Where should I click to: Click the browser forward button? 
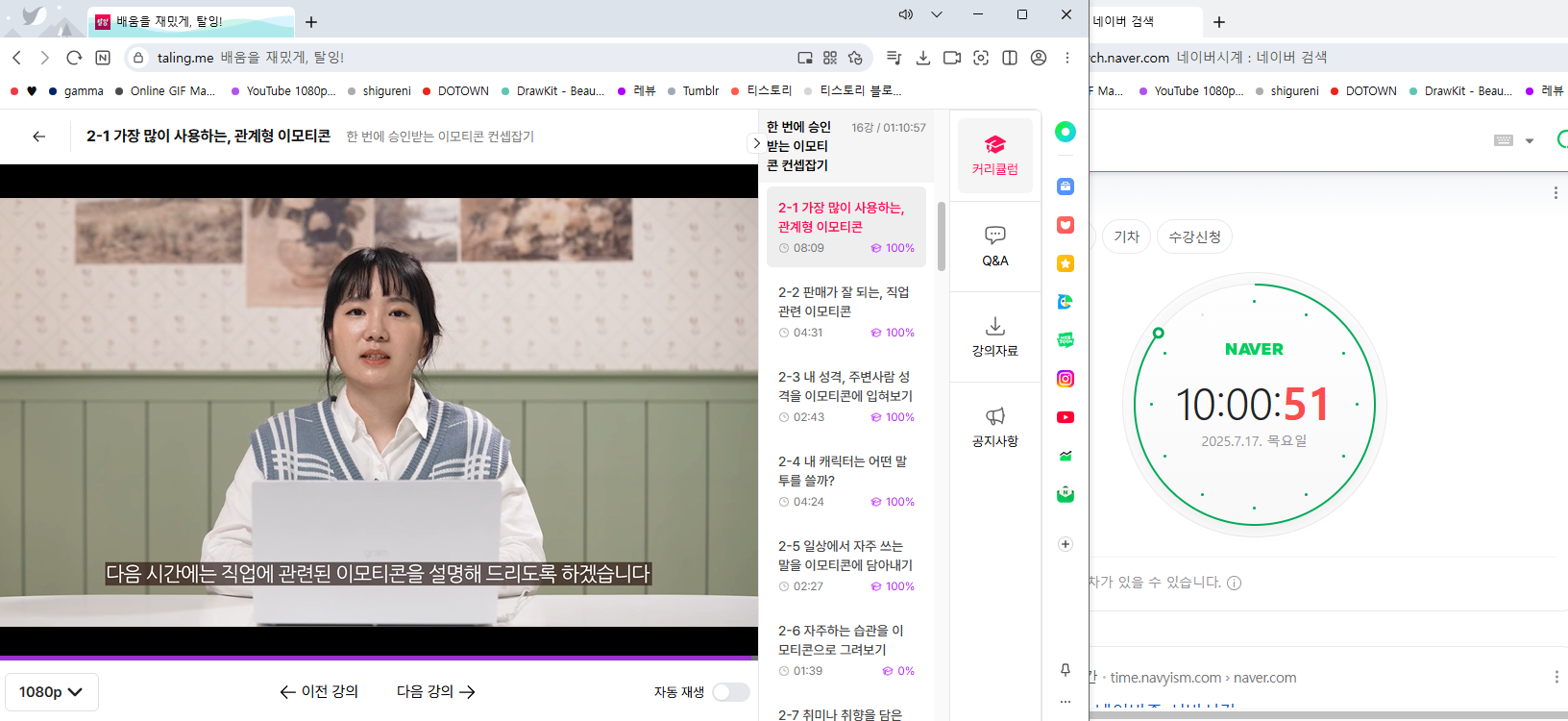pyautogui.click(x=44, y=58)
